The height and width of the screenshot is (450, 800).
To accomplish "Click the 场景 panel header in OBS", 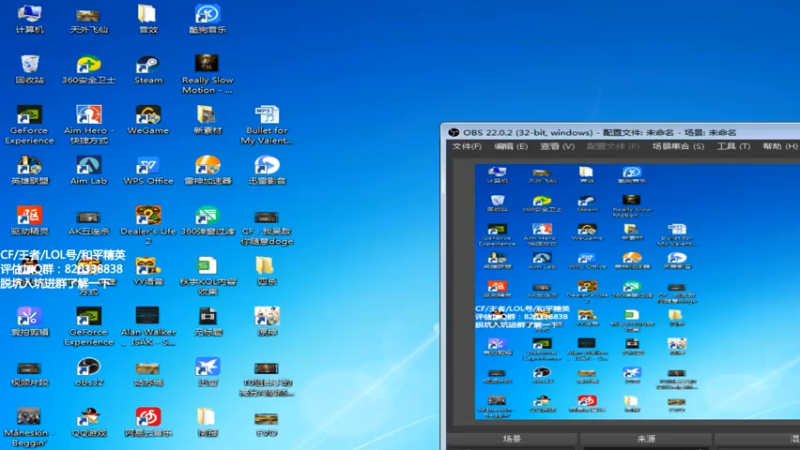I will (512, 439).
